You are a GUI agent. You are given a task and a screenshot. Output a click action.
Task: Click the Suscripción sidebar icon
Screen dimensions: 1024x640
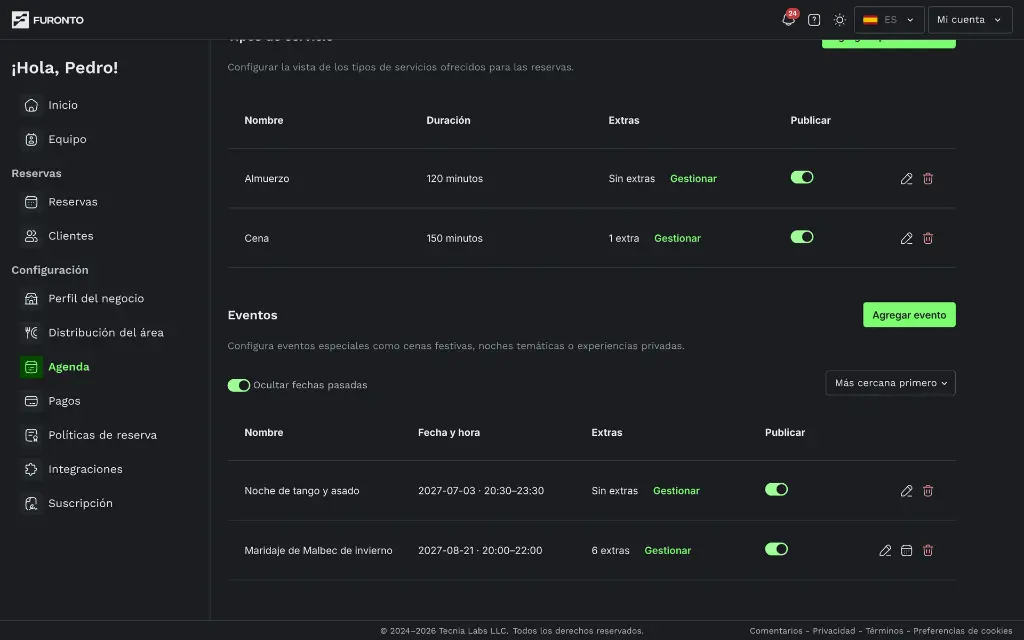[x=31, y=503]
